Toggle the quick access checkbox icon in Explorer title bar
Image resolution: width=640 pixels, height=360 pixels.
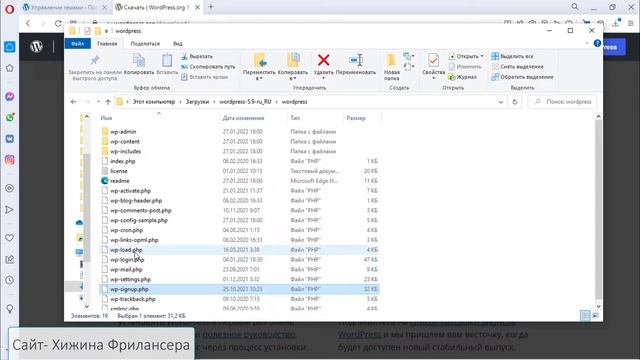tap(87, 31)
